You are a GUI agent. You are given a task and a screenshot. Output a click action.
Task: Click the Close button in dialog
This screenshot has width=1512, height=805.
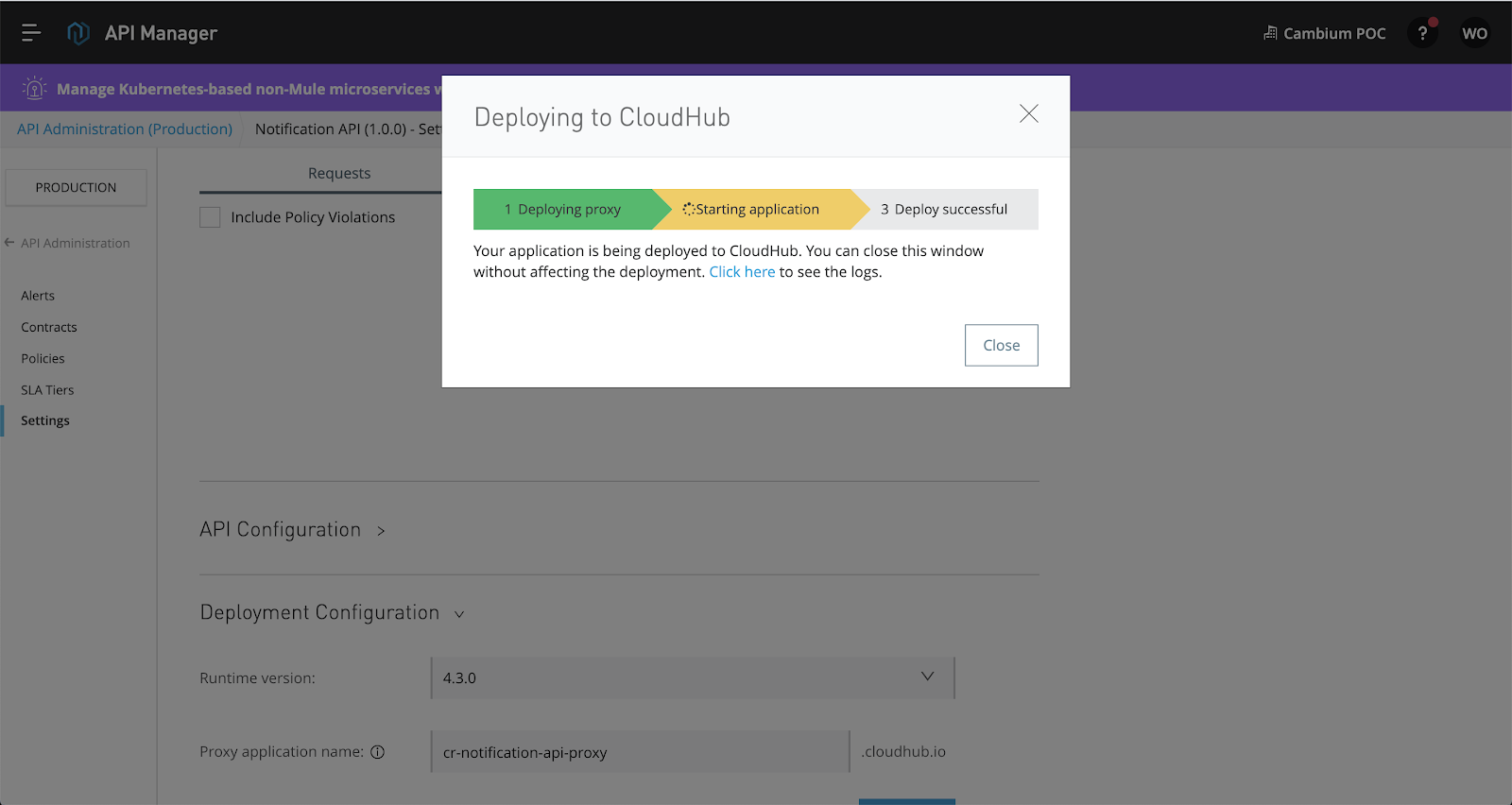(1001, 345)
